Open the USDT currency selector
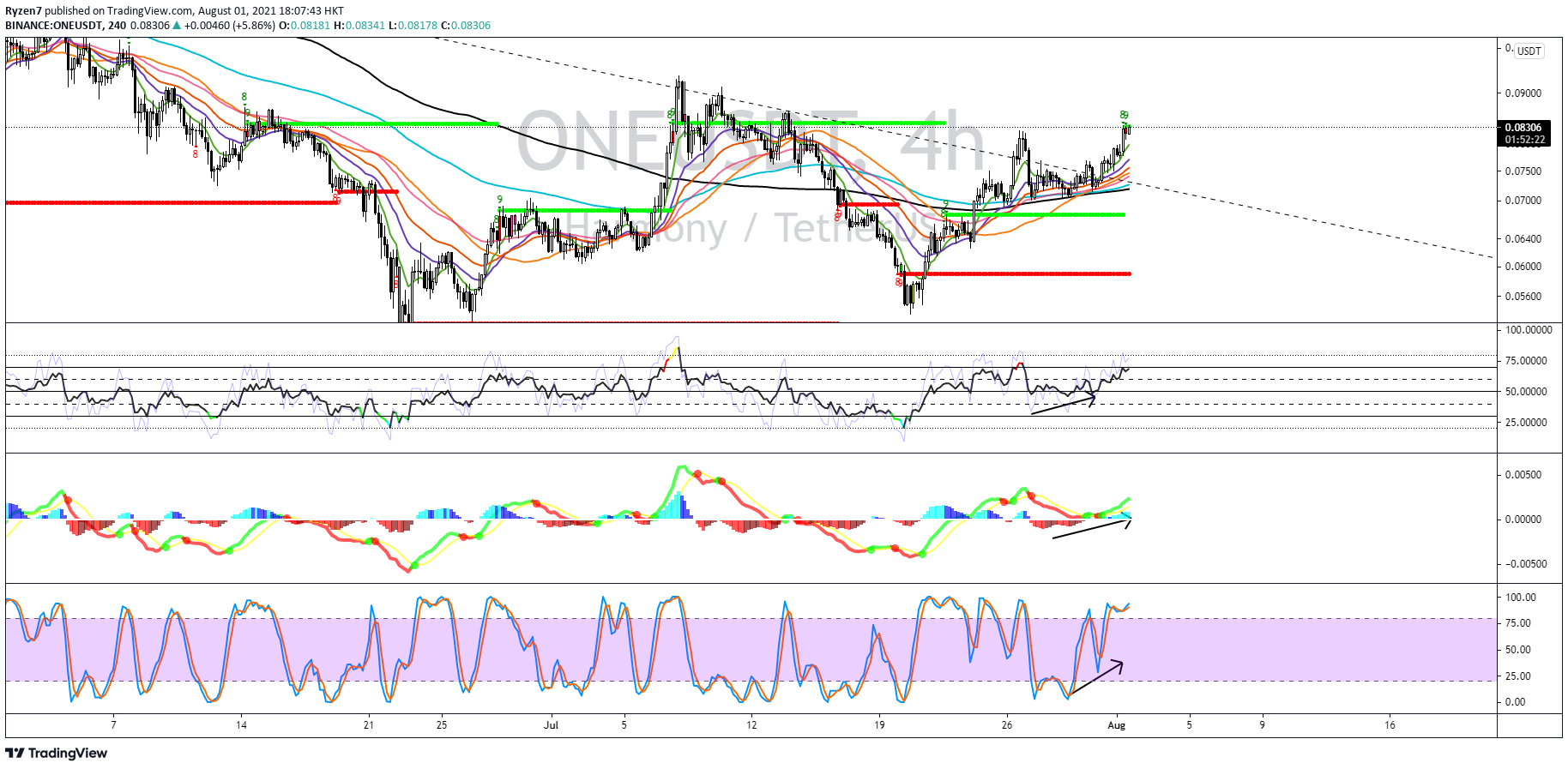 coord(1529,51)
